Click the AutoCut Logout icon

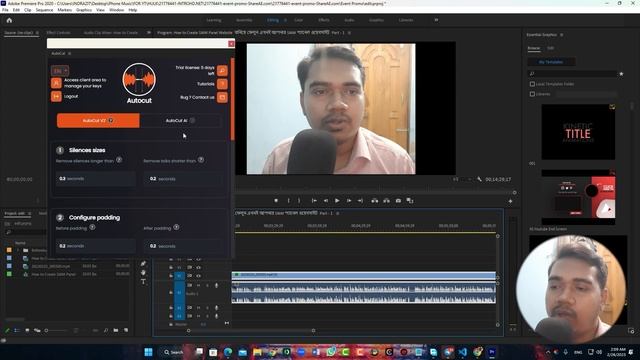pyautogui.click(x=56, y=96)
